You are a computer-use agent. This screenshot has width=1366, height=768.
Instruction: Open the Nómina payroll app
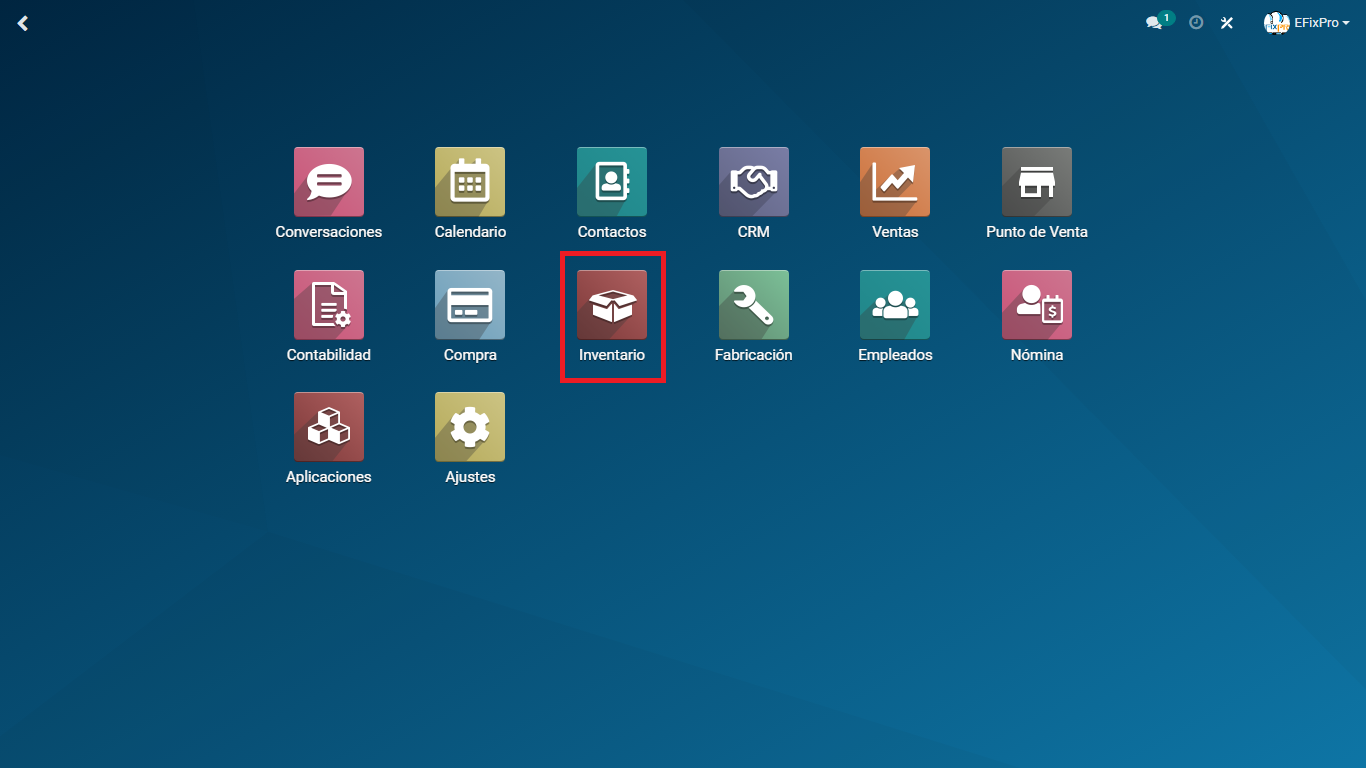point(1037,305)
